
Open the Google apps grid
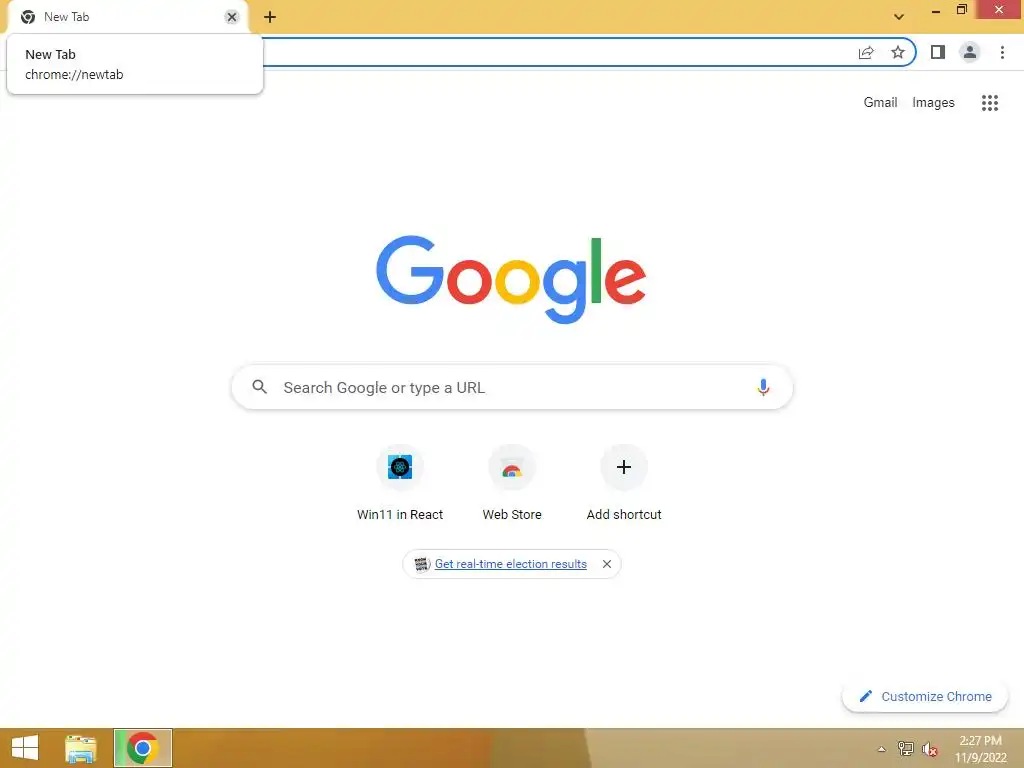click(990, 103)
